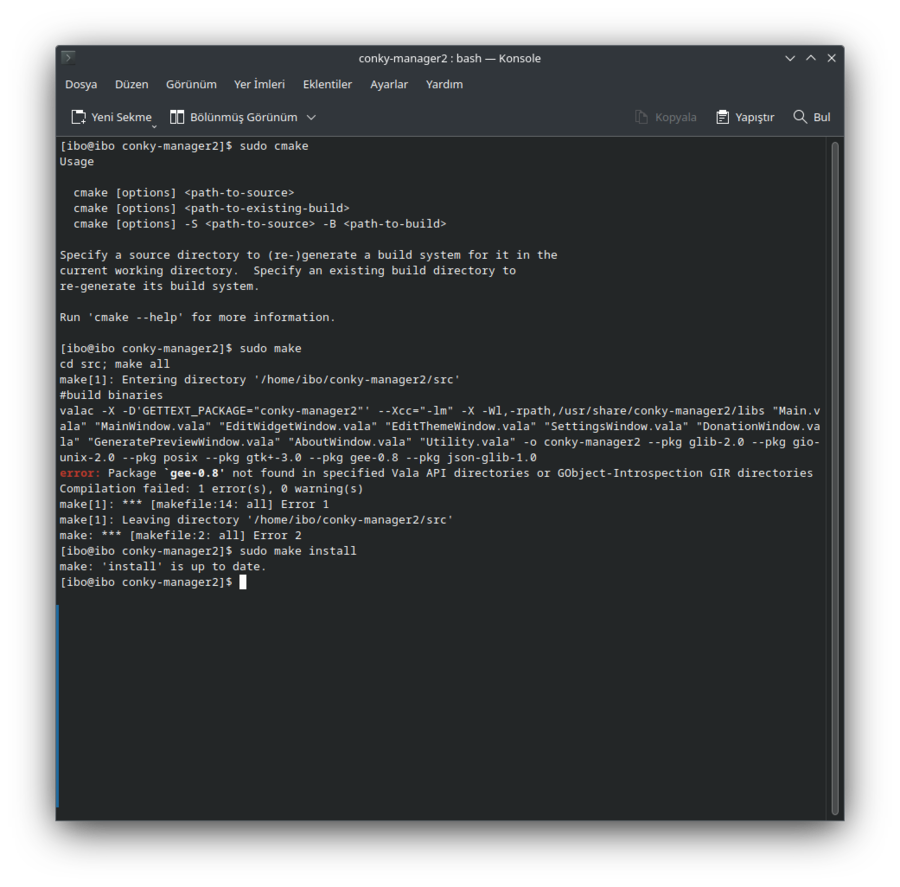This screenshot has height=887, width=900.
Task: Open the Düzen menu
Action: (x=131, y=84)
